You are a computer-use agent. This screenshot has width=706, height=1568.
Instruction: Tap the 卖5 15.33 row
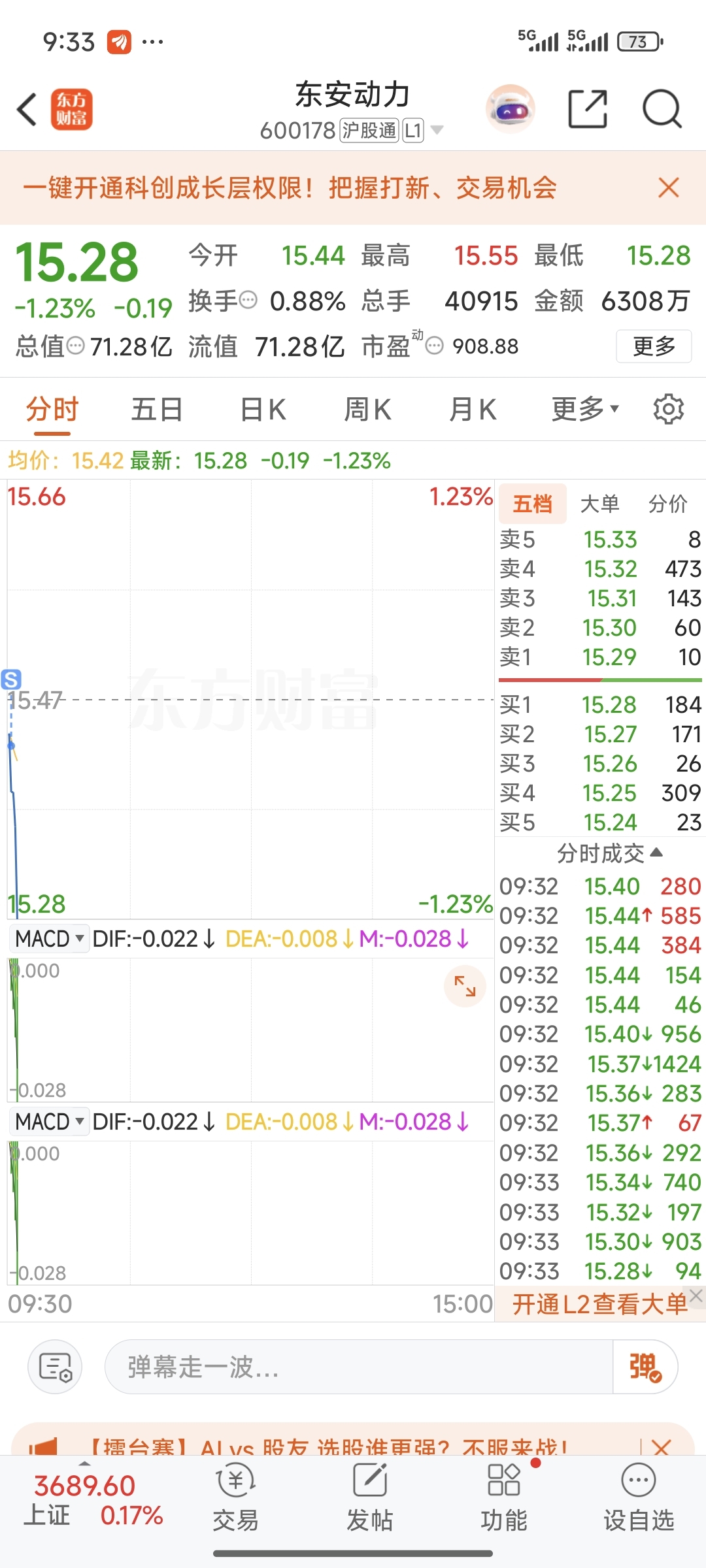point(600,539)
